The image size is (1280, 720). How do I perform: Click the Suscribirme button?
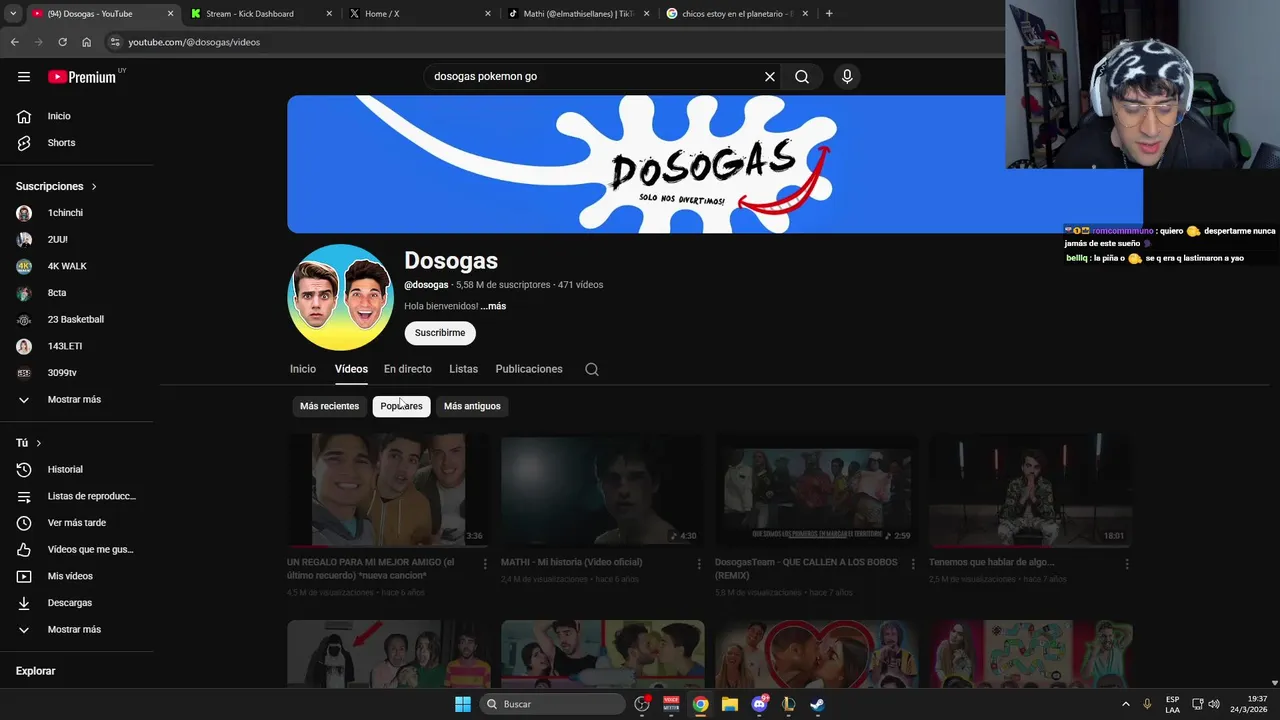pyautogui.click(x=440, y=333)
